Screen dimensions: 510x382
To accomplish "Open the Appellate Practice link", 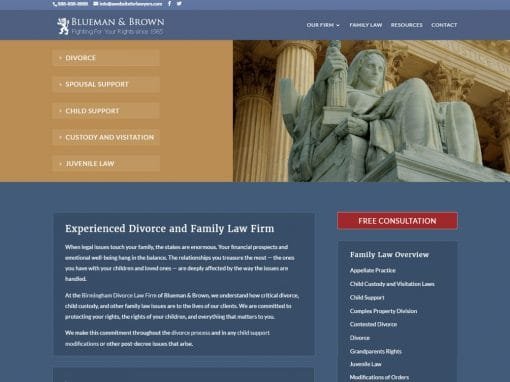I will coord(373,270).
